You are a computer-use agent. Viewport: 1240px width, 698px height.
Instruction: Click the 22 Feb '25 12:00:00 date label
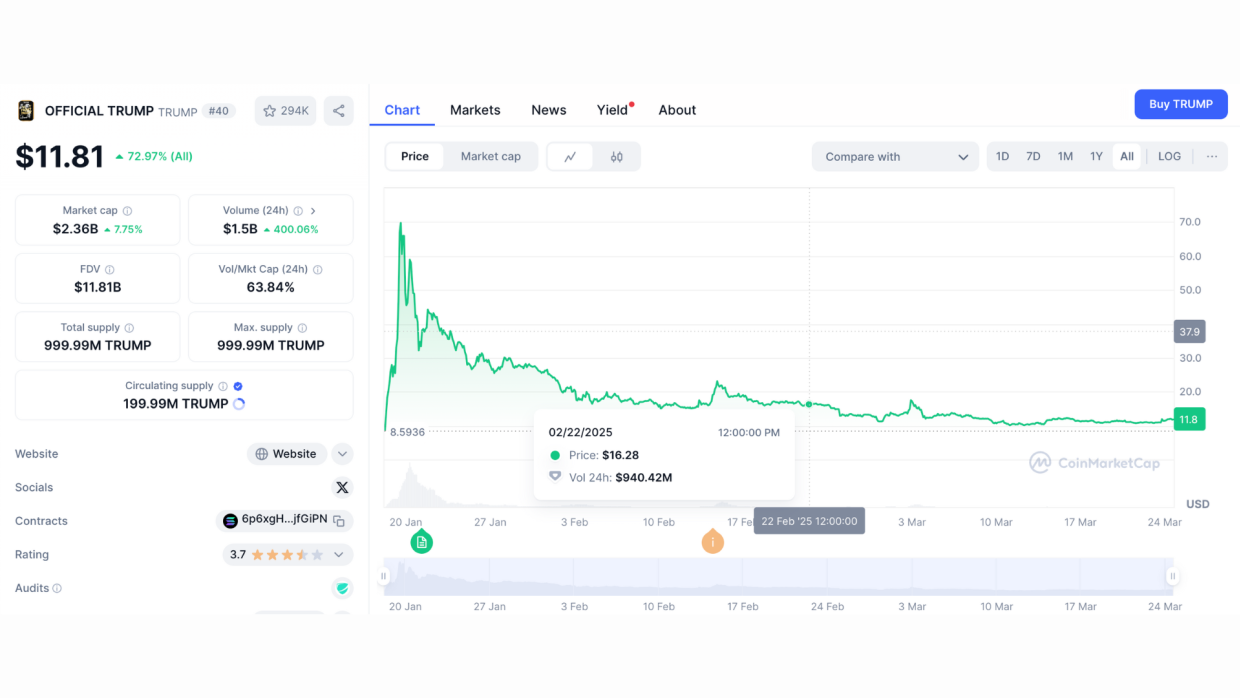tap(809, 521)
